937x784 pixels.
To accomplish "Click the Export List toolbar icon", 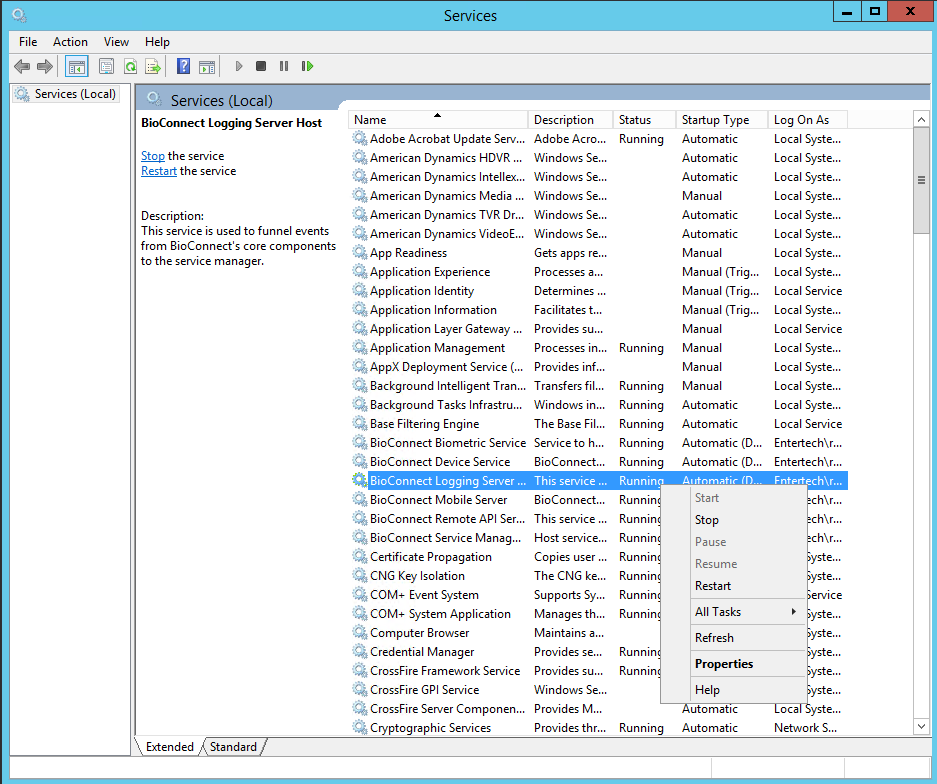I will pos(153,66).
